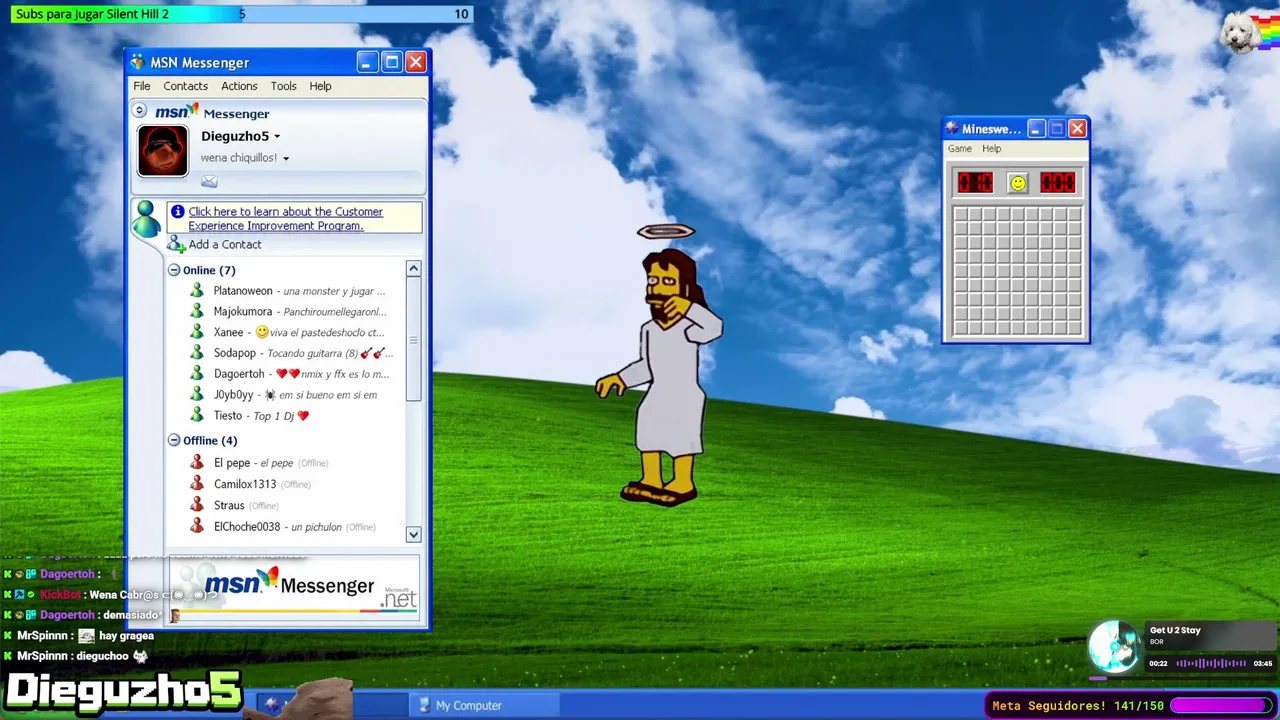Open the File menu in MSN Messenger
Image resolution: width=1280 pixels, height=720 pixels.
[x=142, y=86]
